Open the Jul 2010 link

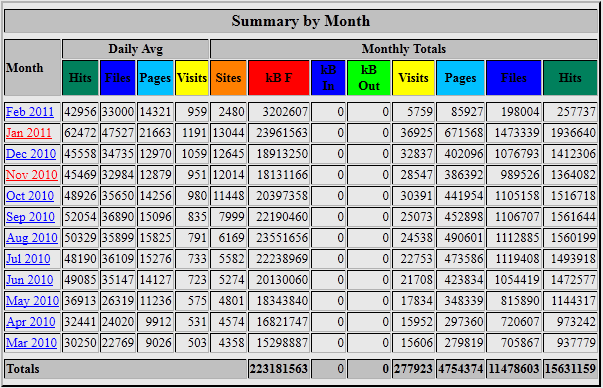28,259
